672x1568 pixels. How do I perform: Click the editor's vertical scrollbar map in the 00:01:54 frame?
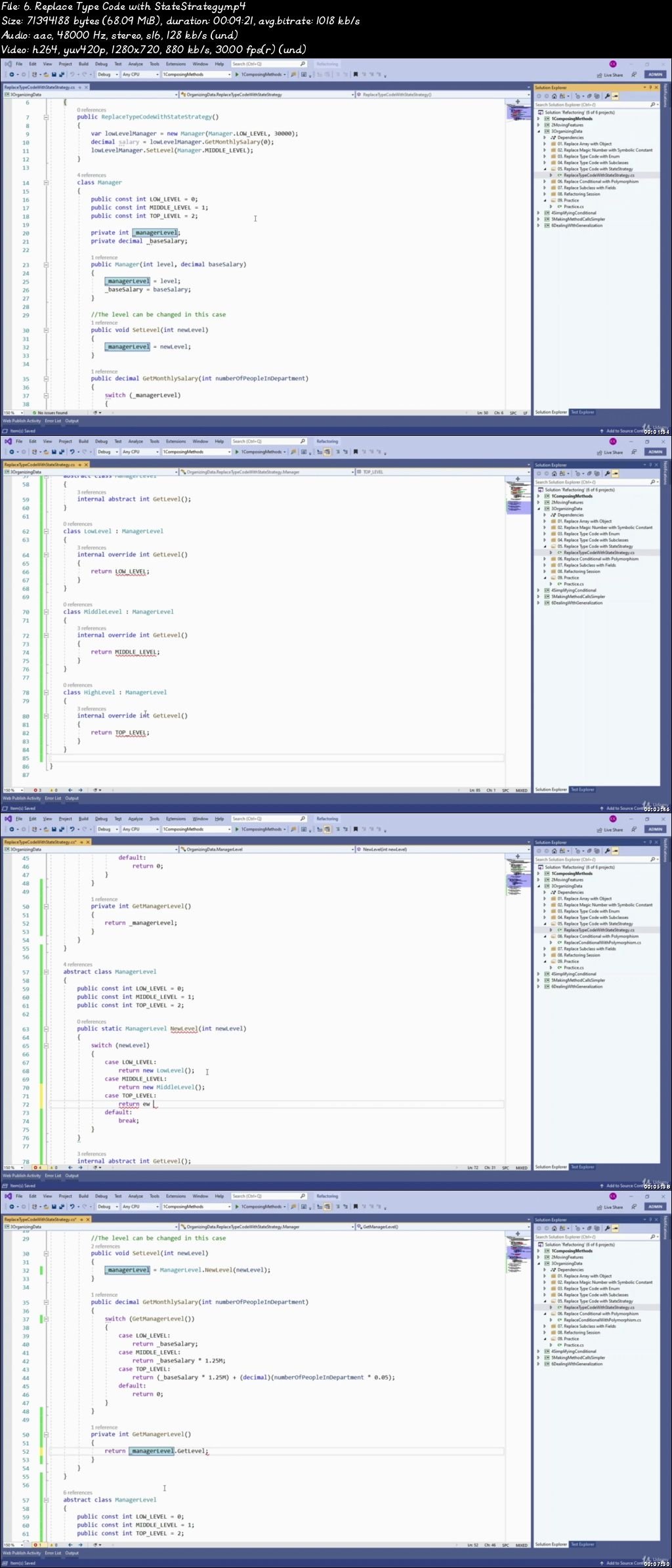click(x=518, y=256)
